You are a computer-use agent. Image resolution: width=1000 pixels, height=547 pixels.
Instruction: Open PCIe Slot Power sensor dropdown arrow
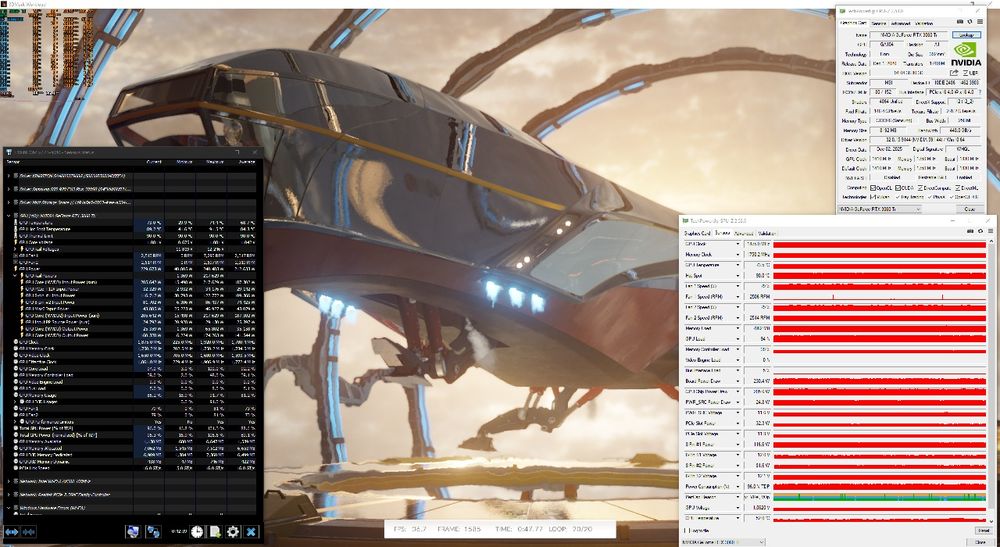(738, 423)
